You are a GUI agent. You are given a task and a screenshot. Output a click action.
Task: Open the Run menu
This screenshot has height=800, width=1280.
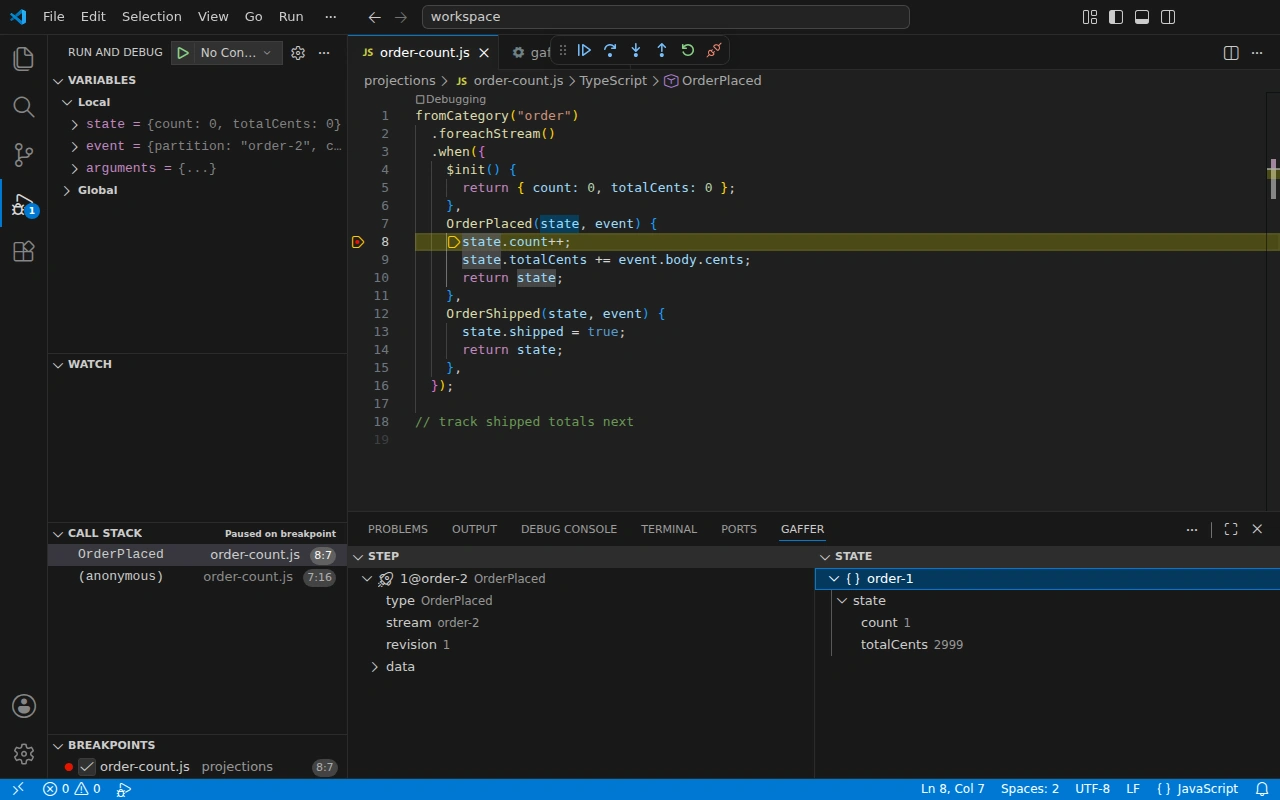291,17
